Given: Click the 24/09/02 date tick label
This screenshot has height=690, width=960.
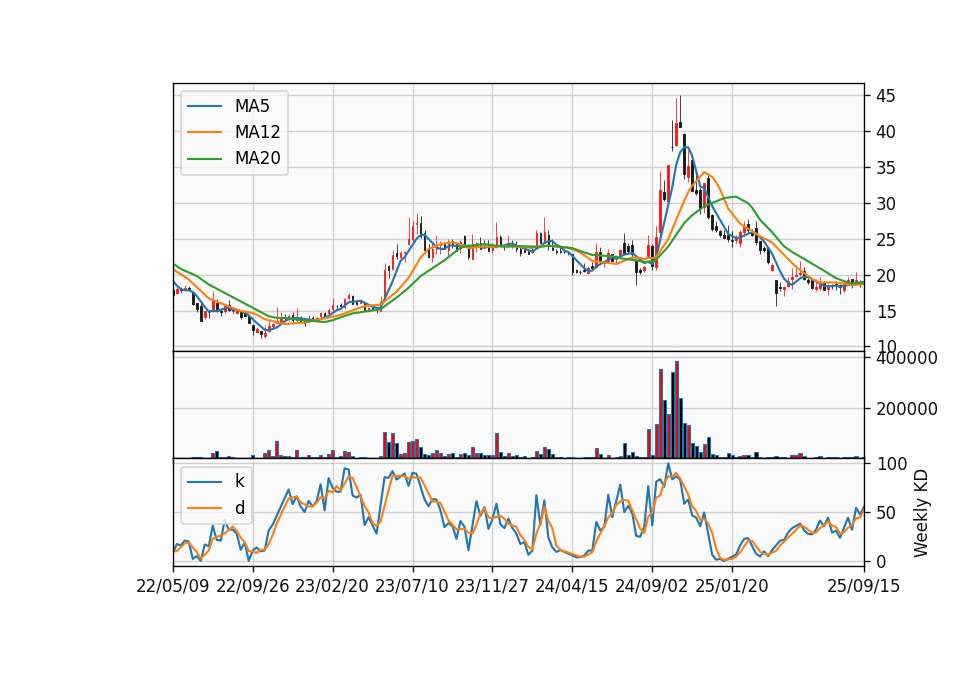Looking at the screenshot, I should [x=651, y=586].
